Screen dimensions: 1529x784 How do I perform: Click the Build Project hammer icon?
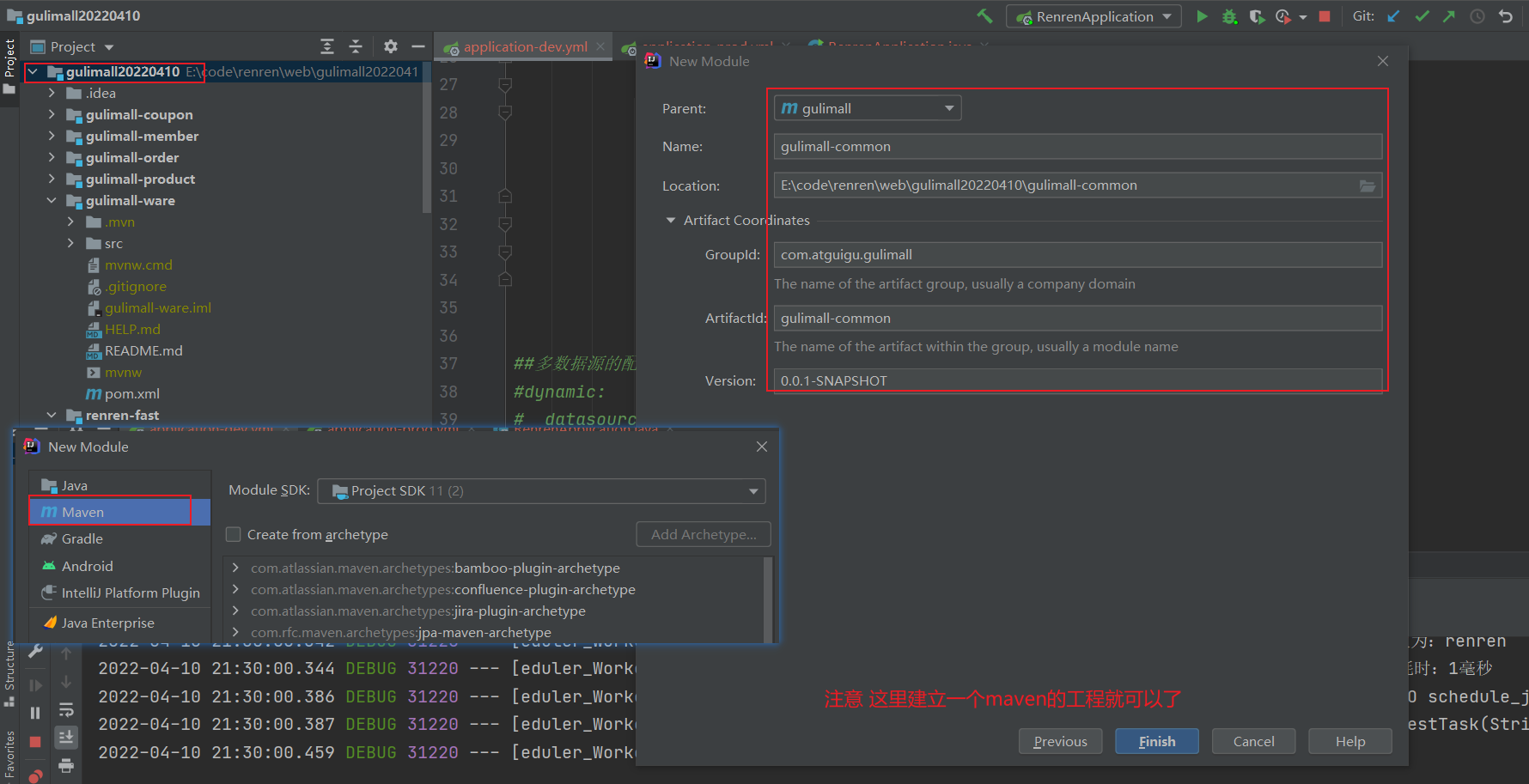click(984, 15)
